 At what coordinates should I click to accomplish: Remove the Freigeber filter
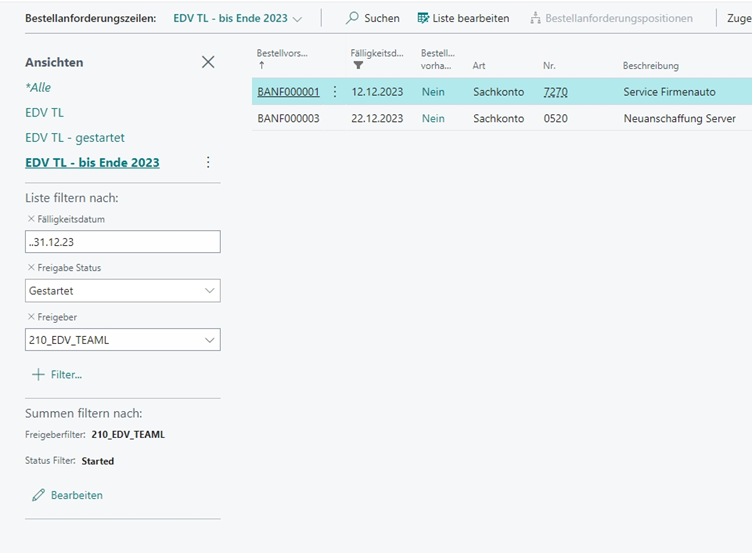pyautogui.click(x=29, y=317)
